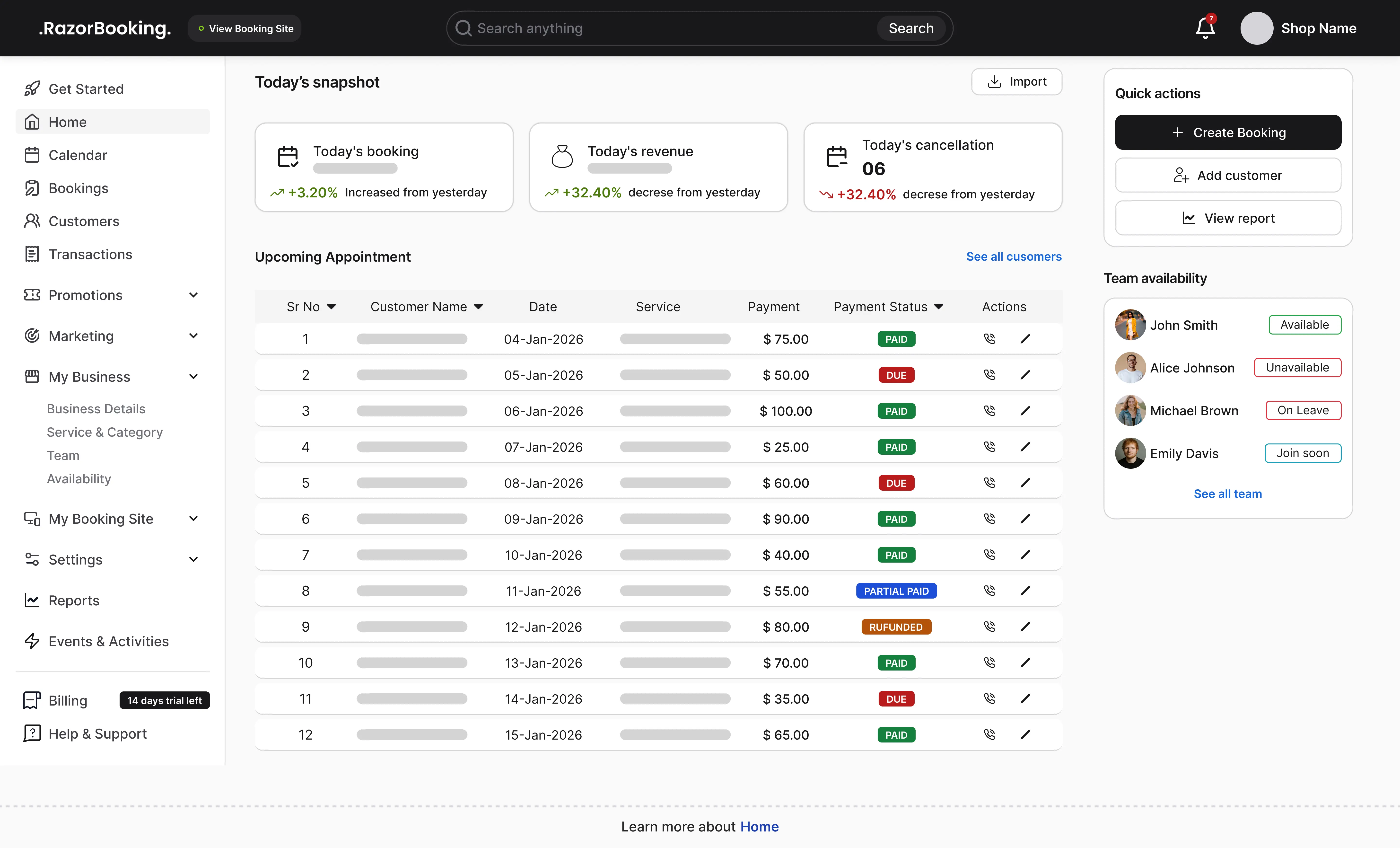Click the Import button
The height and width of the screenshot is (848, 1400).
point(1016,82)
